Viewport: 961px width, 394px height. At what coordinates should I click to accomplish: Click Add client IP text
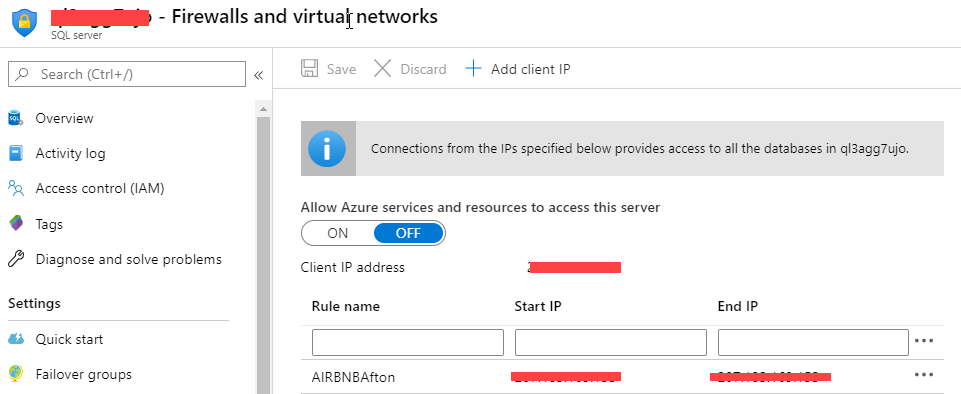click(x=531, y=69)
